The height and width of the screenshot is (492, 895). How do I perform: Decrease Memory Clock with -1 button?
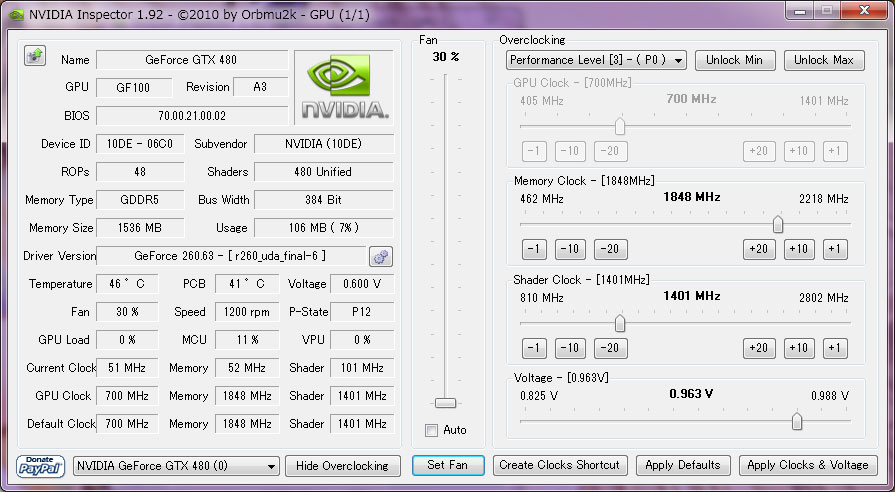pos(534,249)
